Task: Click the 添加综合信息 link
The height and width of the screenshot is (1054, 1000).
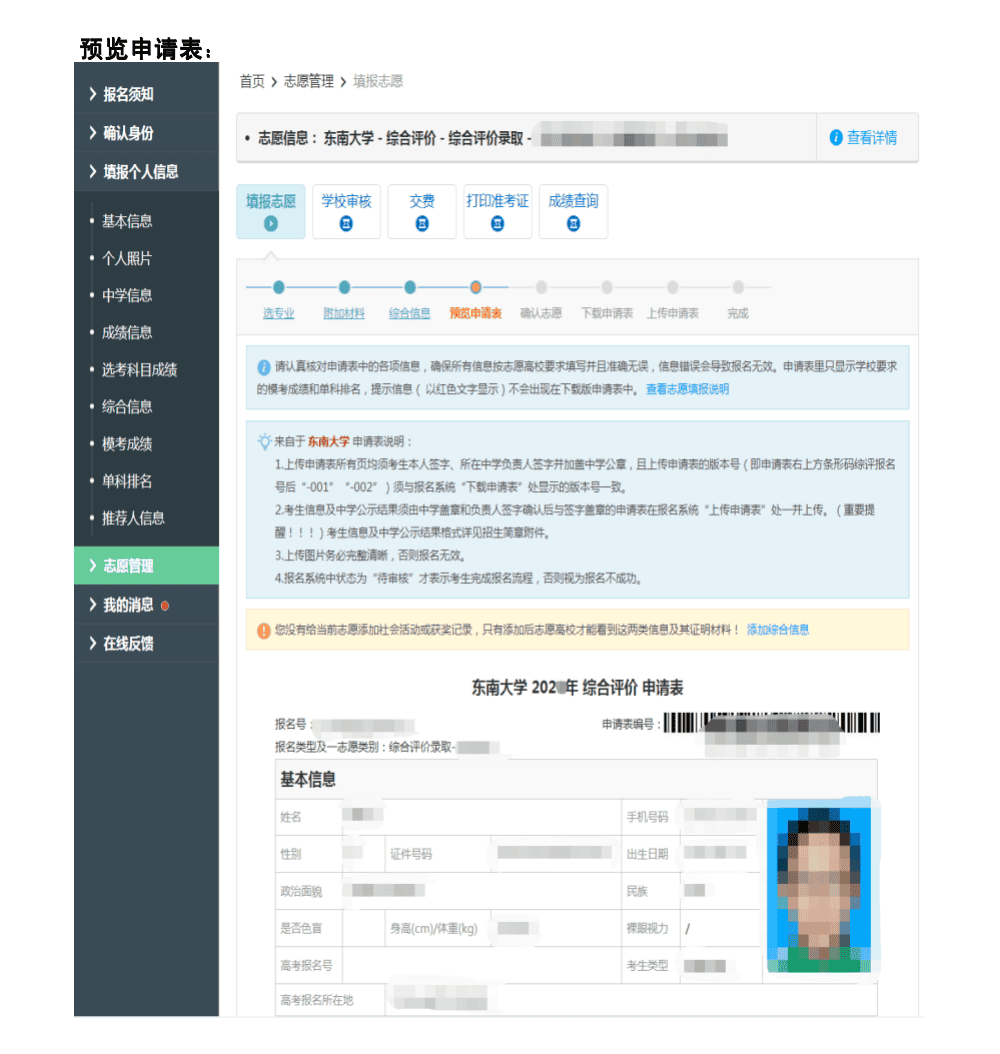Action: point(778,630)
